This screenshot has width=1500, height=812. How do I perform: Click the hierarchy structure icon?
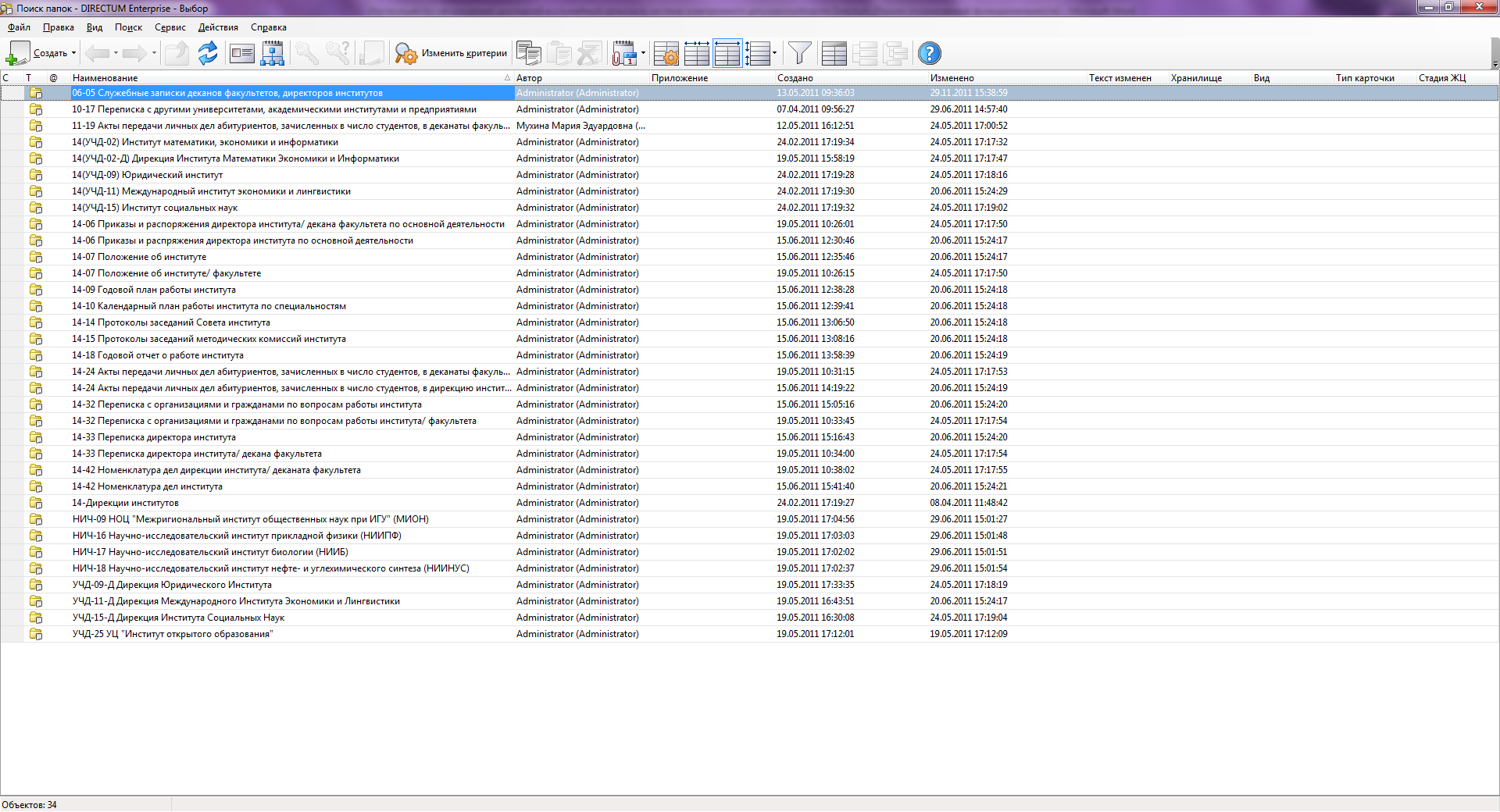(x=272, y=53)
